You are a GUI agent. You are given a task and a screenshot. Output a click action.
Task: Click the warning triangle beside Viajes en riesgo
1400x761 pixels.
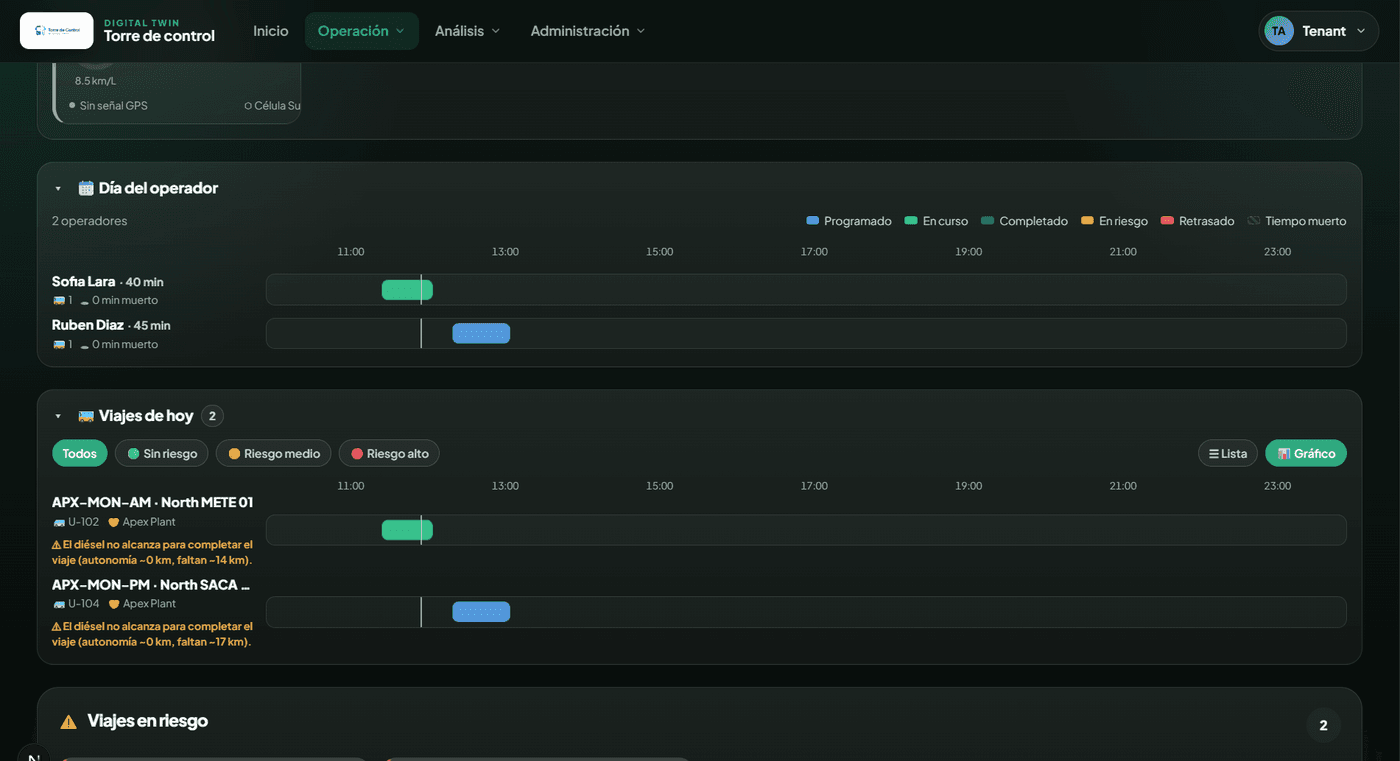(x=68, y=721)
